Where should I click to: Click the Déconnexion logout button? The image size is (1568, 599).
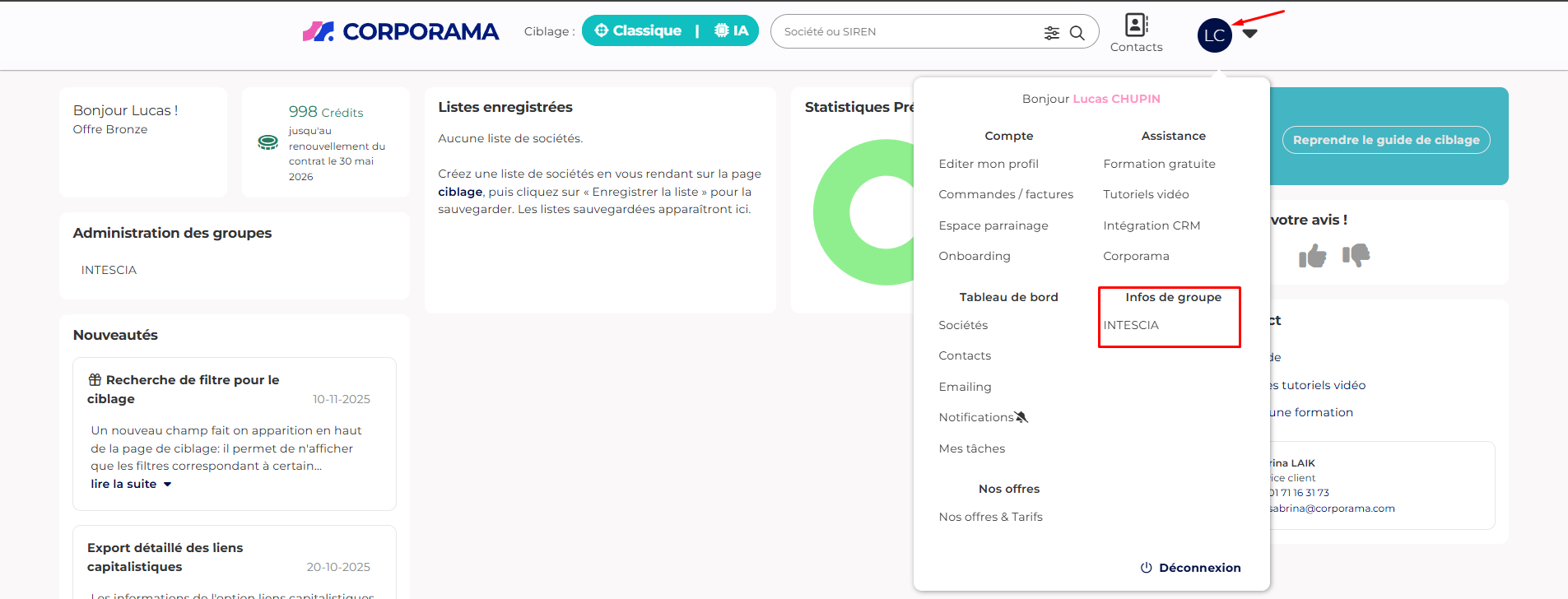pyautogui.click(x=1190, y=568)
